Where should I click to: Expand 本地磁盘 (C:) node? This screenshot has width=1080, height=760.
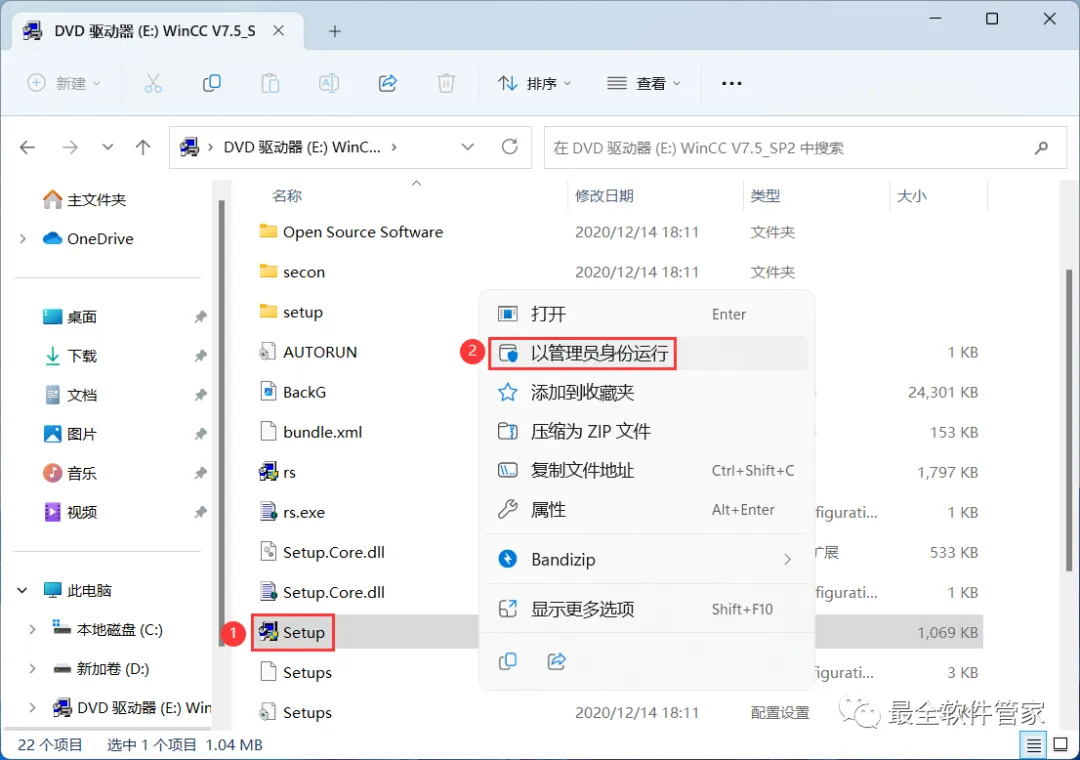point(32,630)
